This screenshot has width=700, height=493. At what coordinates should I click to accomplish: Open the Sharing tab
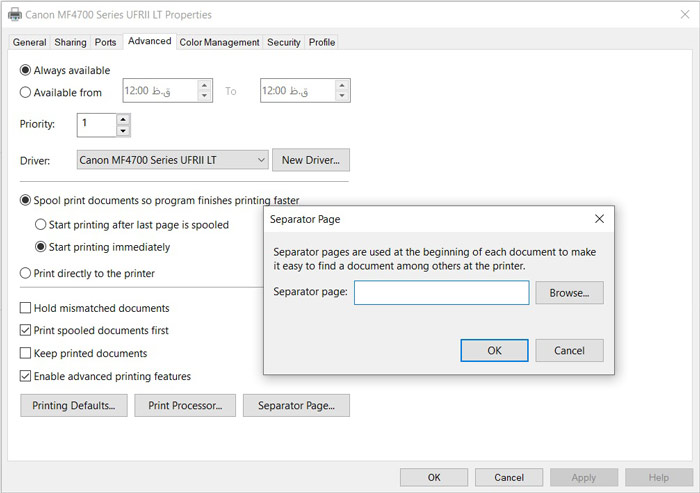click(x=70, y=42)
